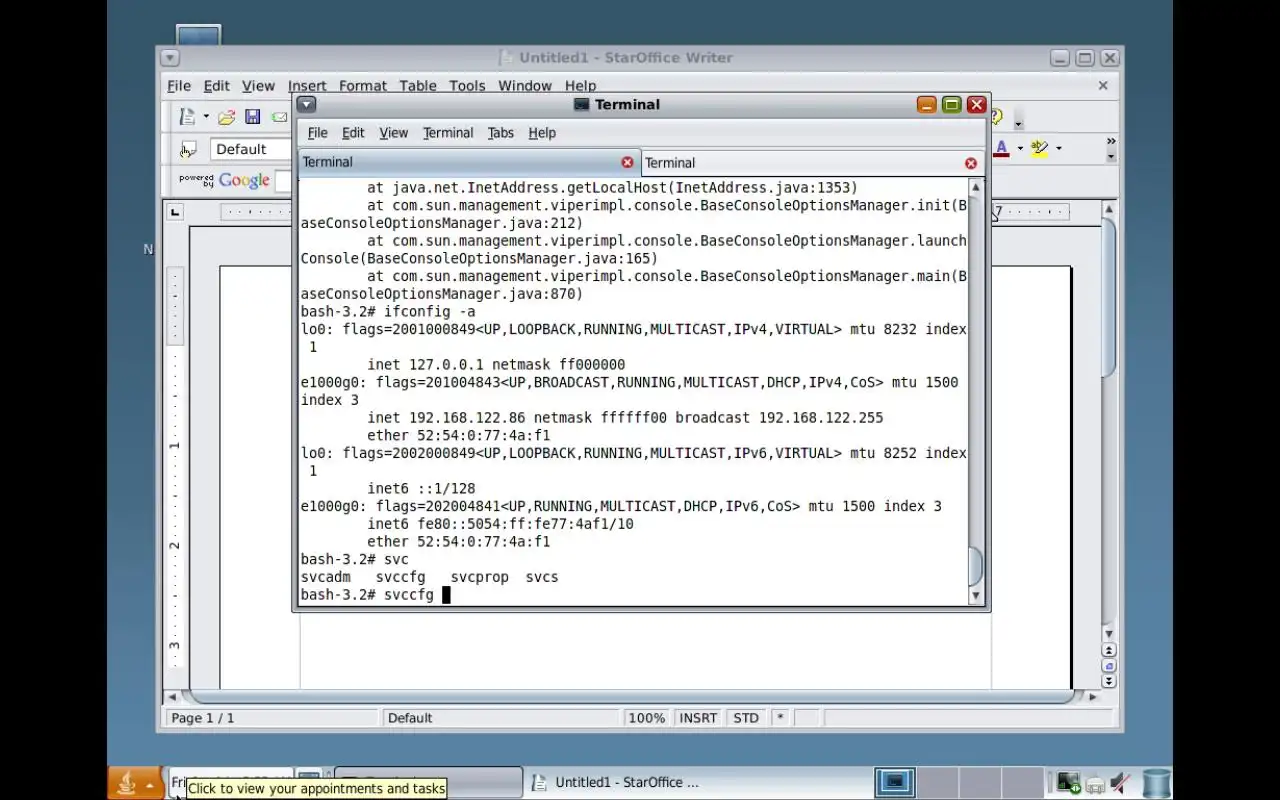Screen dimensions: 1280x800
Task: Open the StarOffice Writer window menu button
Action: coord(170,58)
